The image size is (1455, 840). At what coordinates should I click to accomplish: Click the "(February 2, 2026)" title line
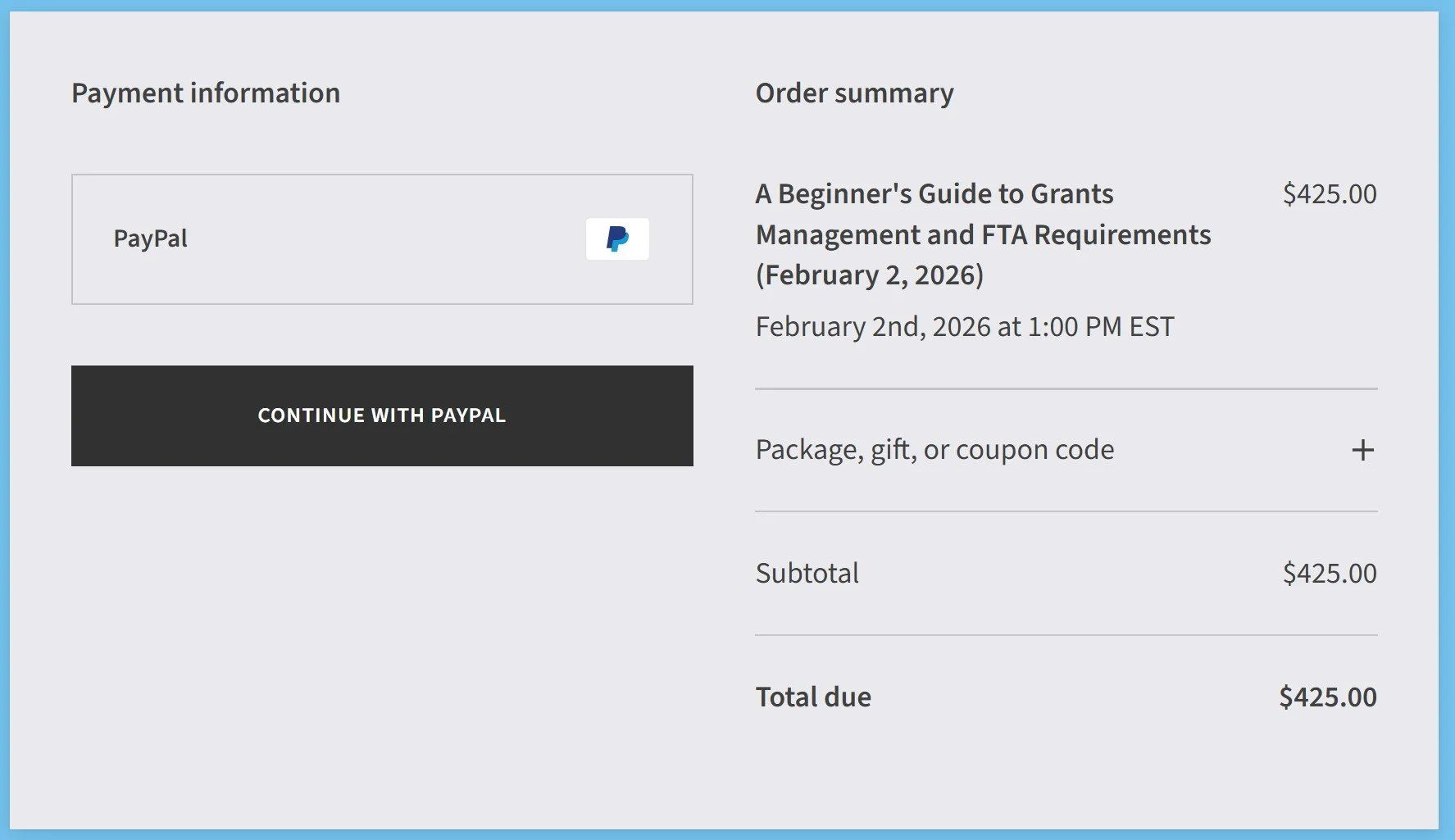click(869, 275)
